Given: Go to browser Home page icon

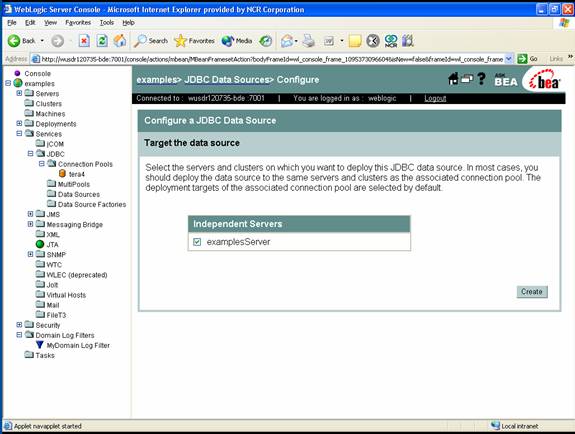Looking at the screenshot, I should click(x=120, y=41).
